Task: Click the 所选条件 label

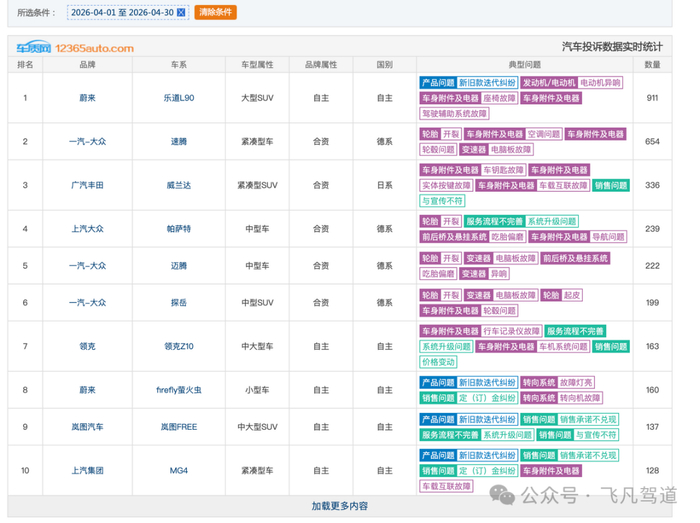Action: click(36, 12)
